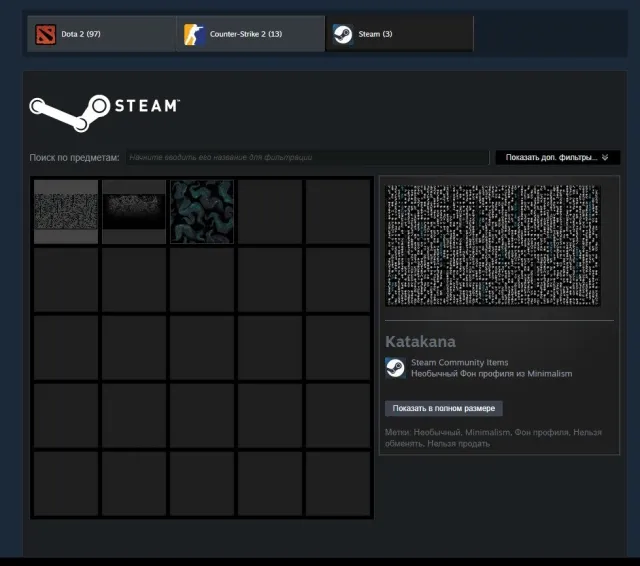Click the large Katakana preview image
Screen dimensions: 640x566
click(x=493, y=245)
